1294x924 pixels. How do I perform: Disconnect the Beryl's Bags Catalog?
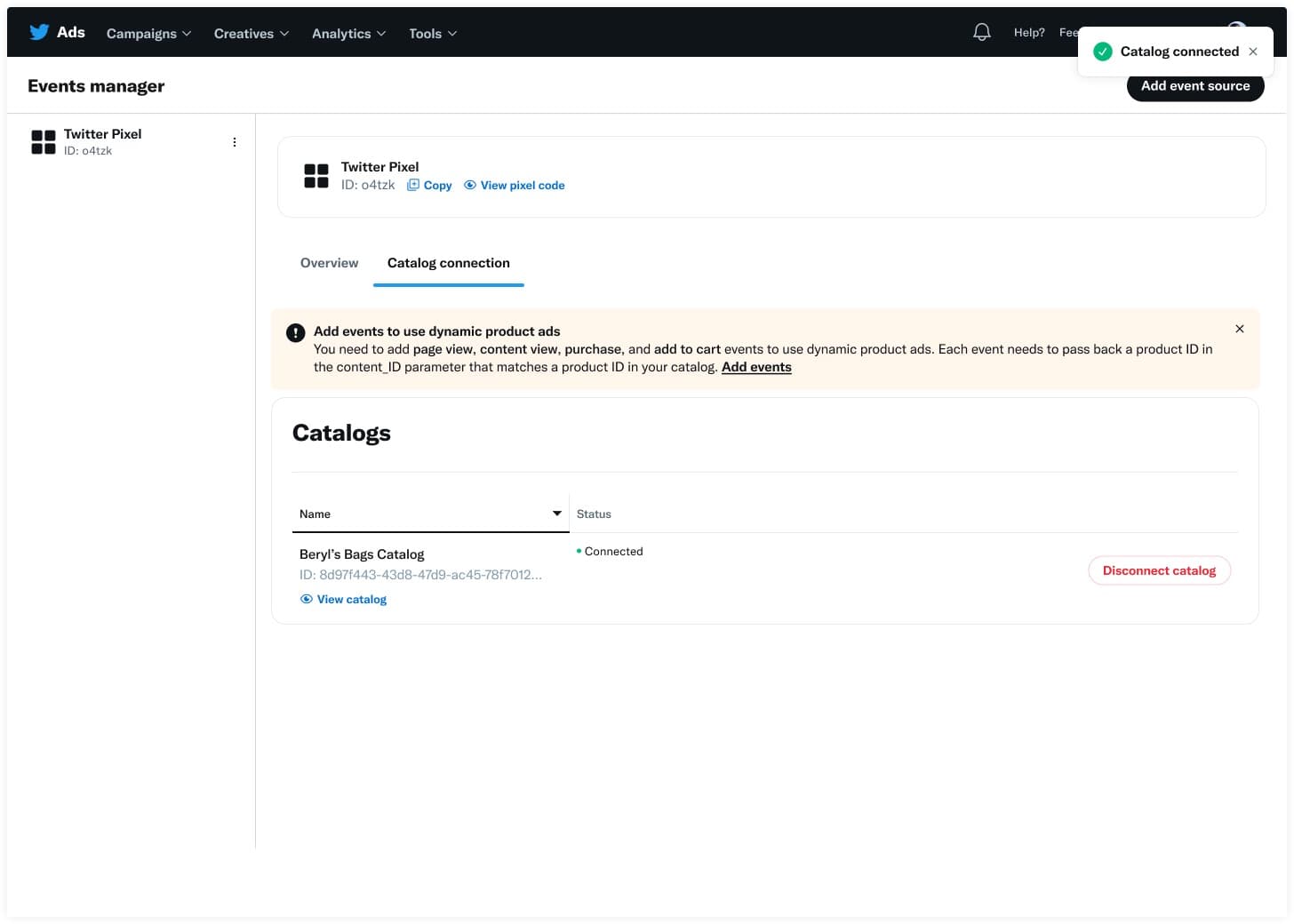1159,570
